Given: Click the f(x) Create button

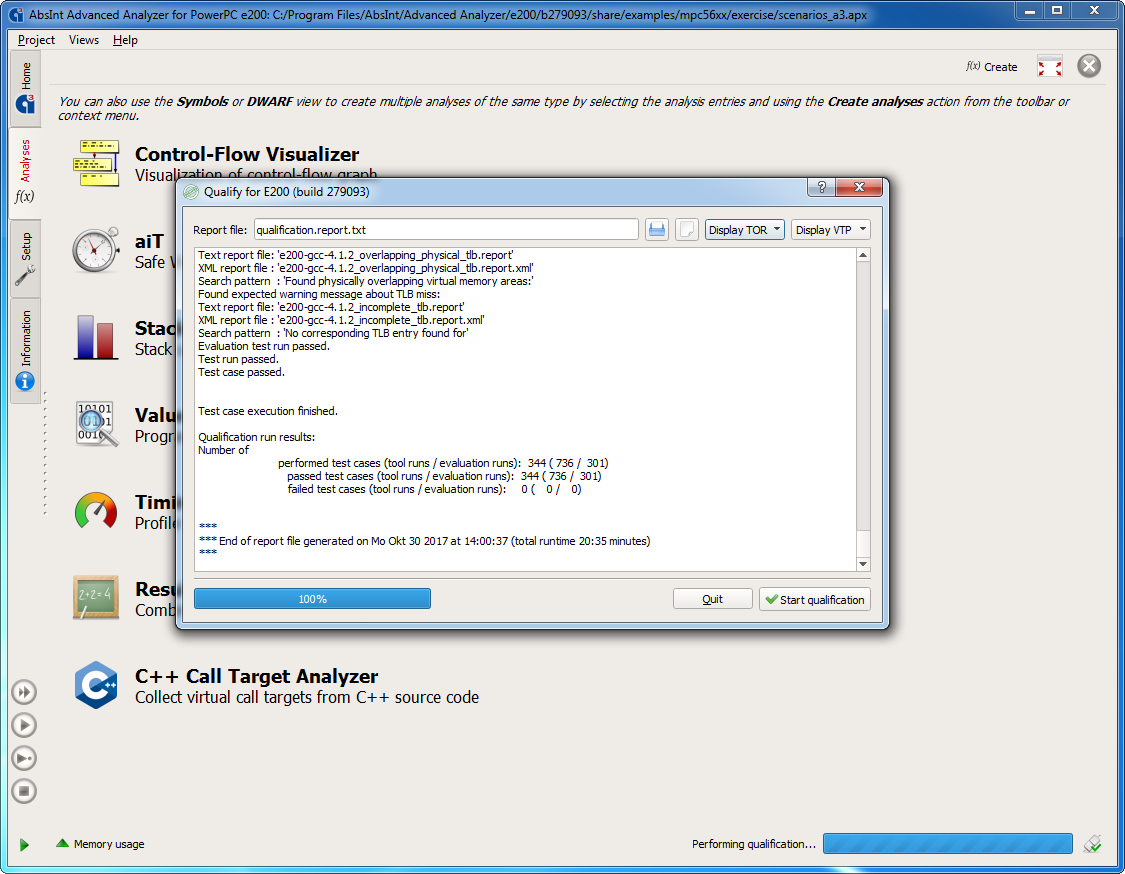Looking at the screenshot, I should 992,67.
